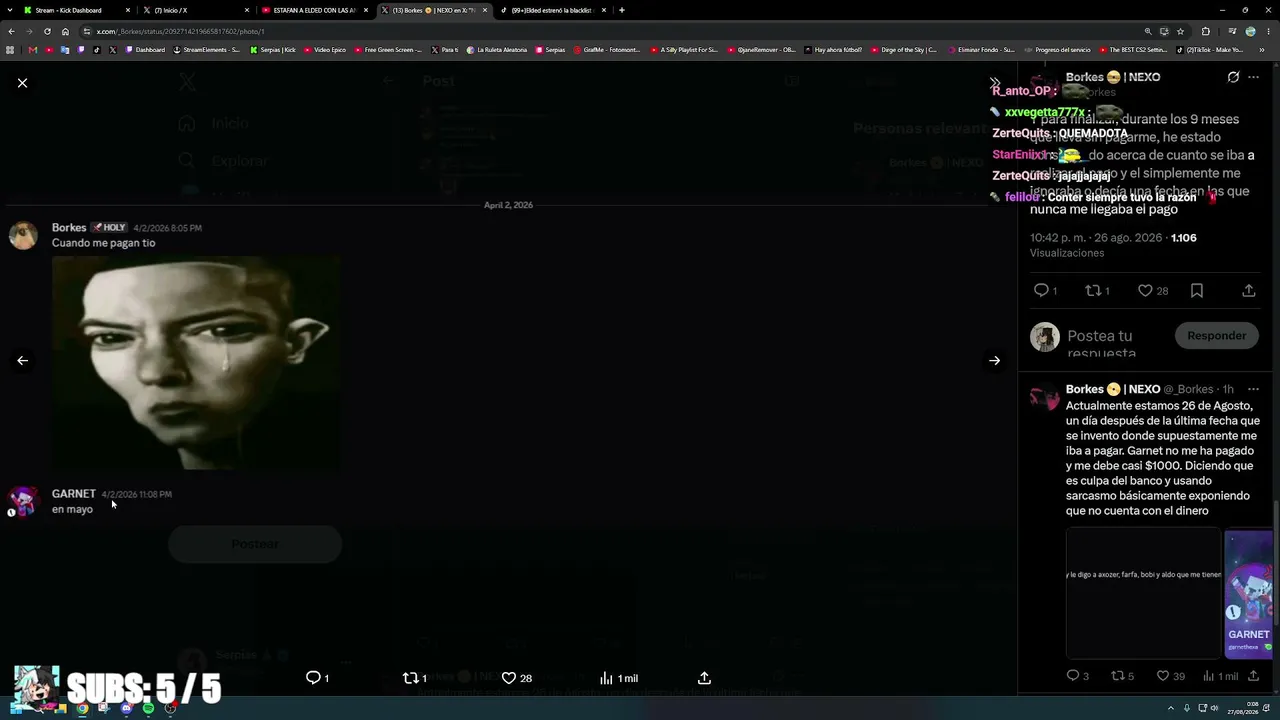
Task: Go to the previous photo
Action: point(22,361)
